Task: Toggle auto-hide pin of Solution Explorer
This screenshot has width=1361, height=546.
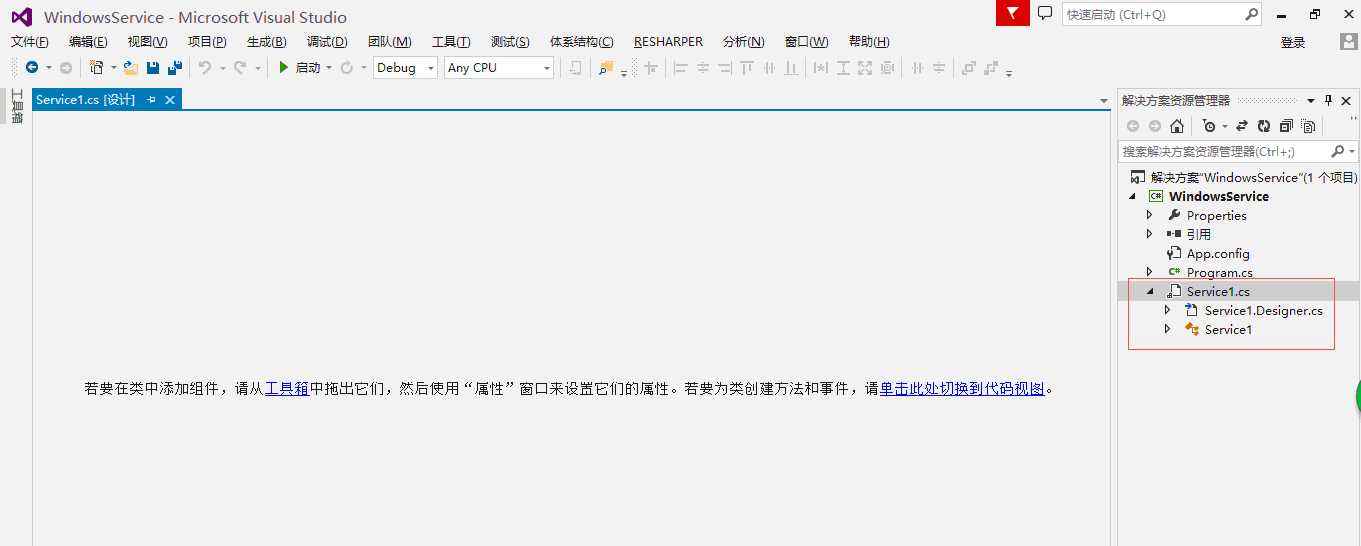Action: (1329, 100)
